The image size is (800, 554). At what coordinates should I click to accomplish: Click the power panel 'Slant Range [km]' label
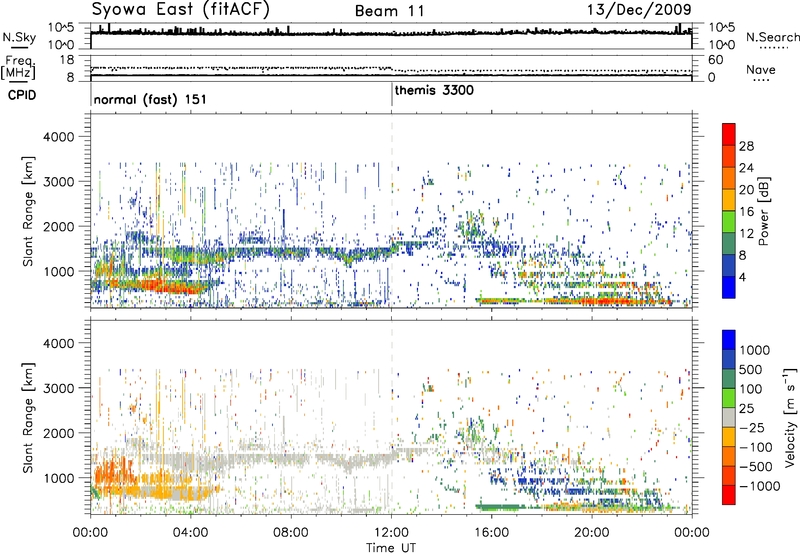point(28,211)
